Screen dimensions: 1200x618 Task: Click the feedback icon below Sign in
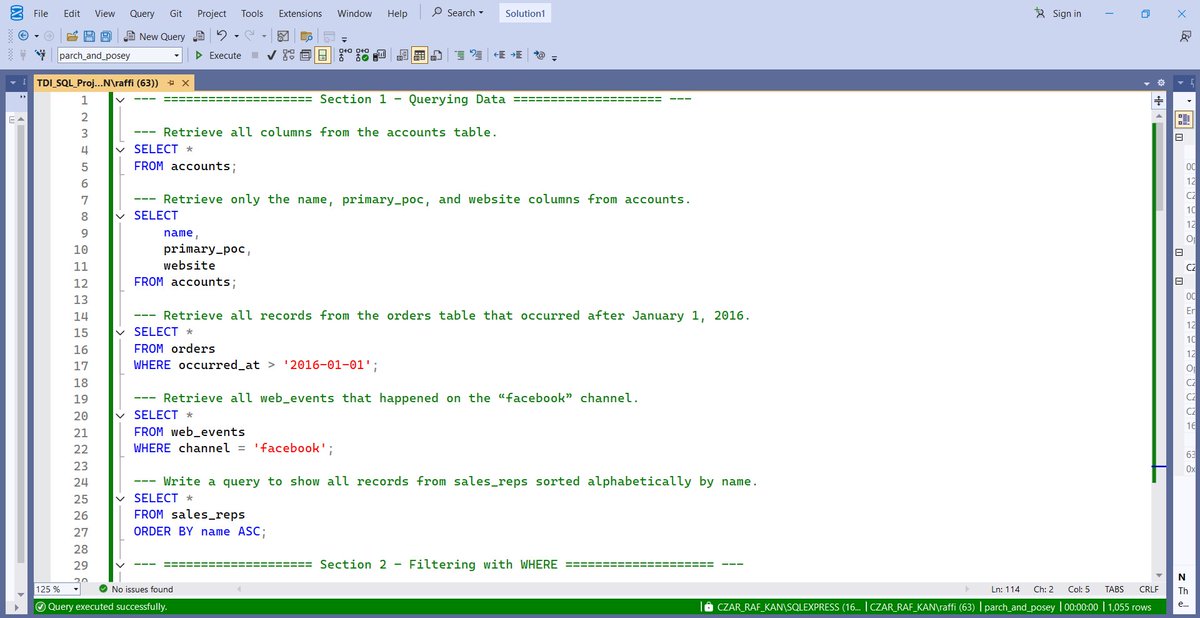tap(1185, 35)
